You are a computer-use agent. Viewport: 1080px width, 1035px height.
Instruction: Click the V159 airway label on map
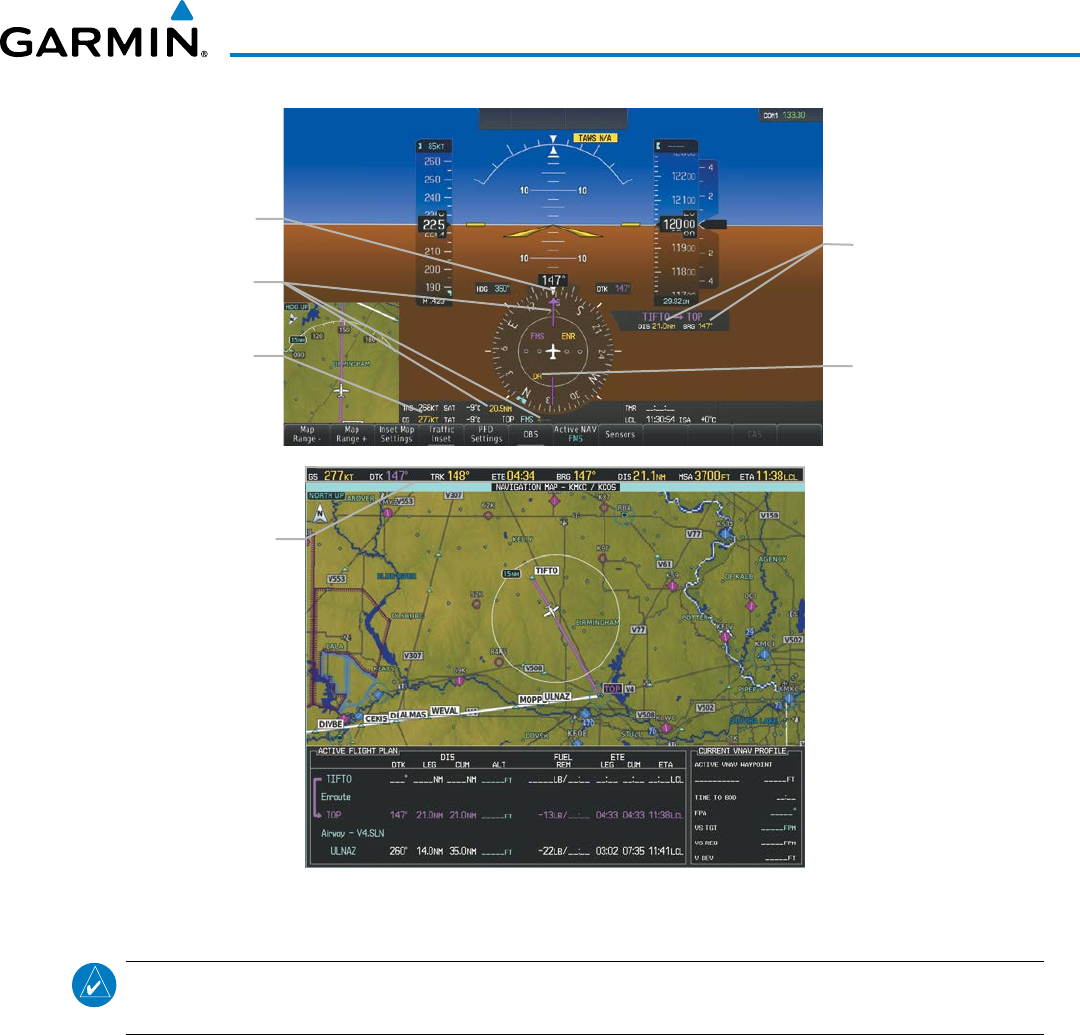[x=769, y=515]
